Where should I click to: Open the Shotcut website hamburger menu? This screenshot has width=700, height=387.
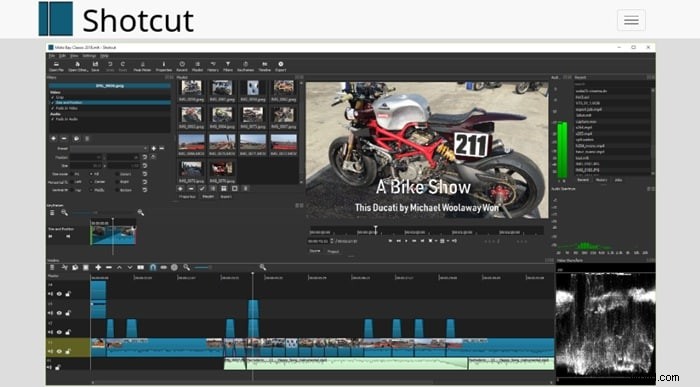[x=631, y=20]
